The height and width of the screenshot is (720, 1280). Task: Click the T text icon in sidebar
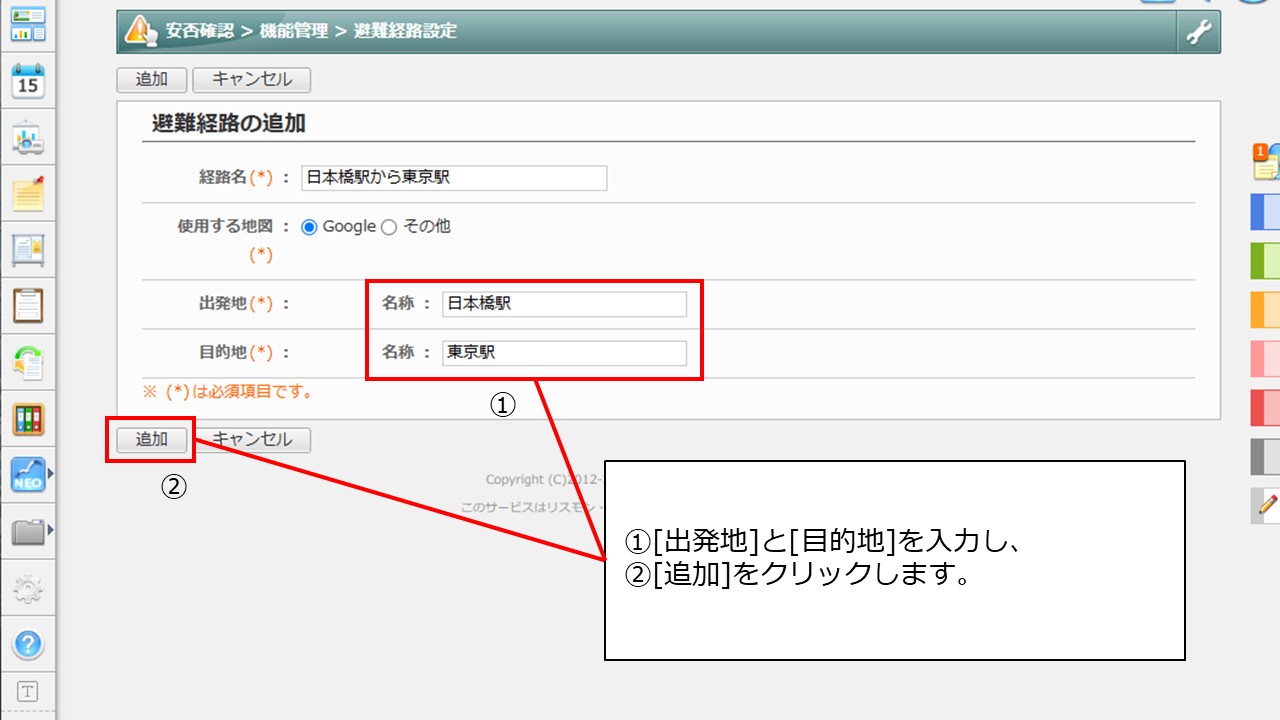[x=28, y=691]
